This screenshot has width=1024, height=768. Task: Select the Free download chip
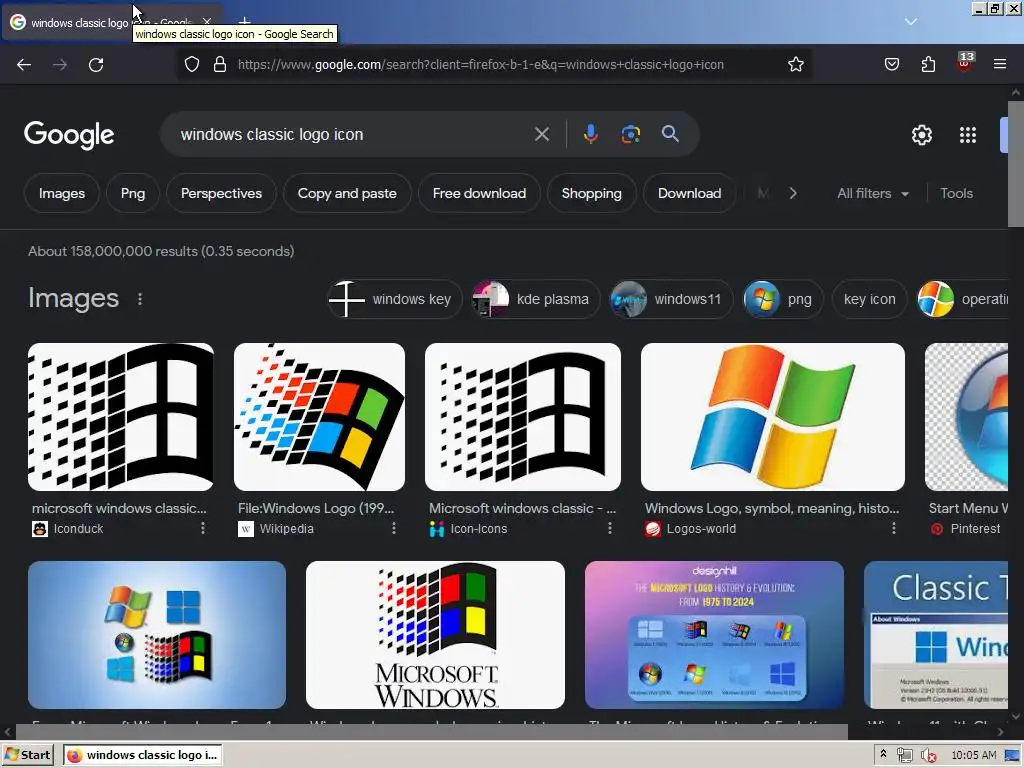[479, 193]
